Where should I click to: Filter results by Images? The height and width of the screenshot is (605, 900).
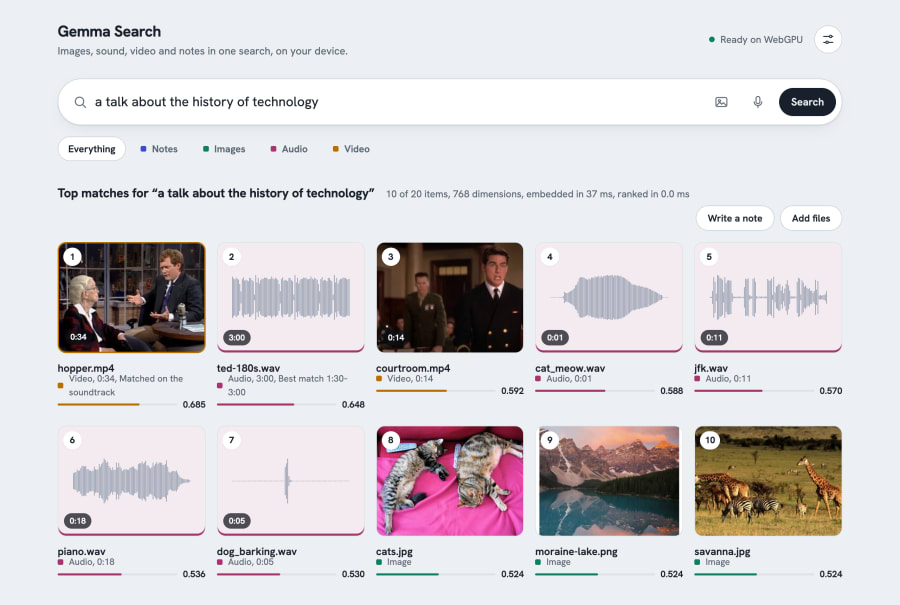pos(224,149)
